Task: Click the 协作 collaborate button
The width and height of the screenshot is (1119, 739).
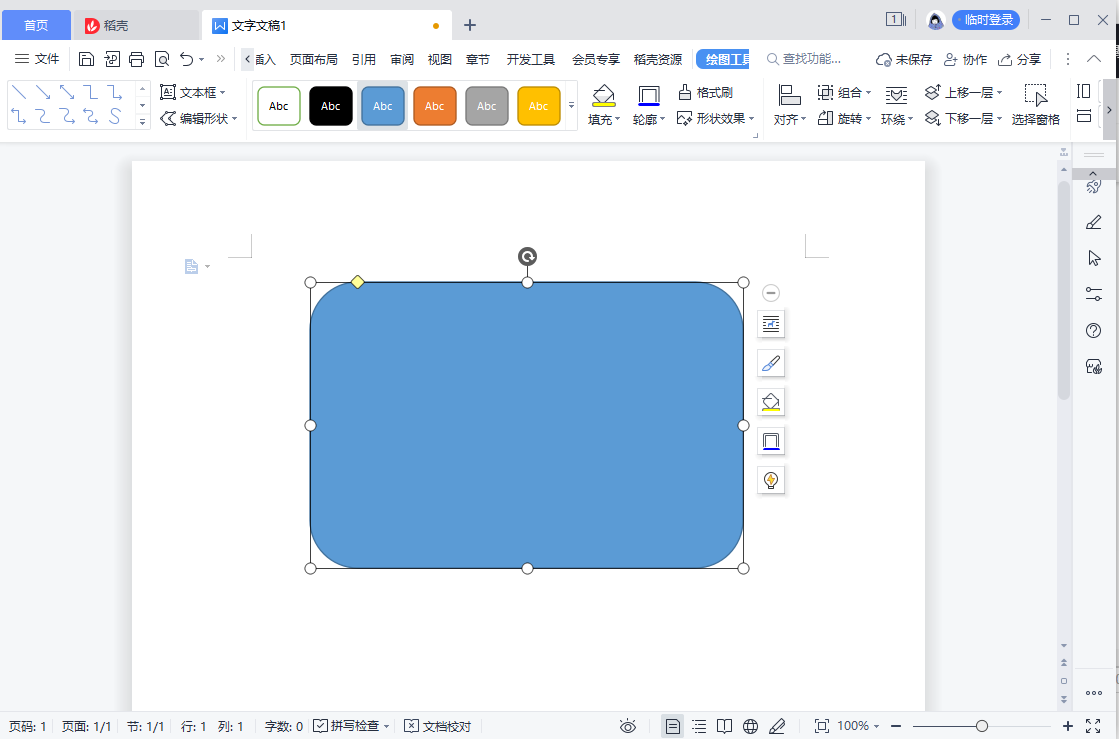Action: [966, 59]
